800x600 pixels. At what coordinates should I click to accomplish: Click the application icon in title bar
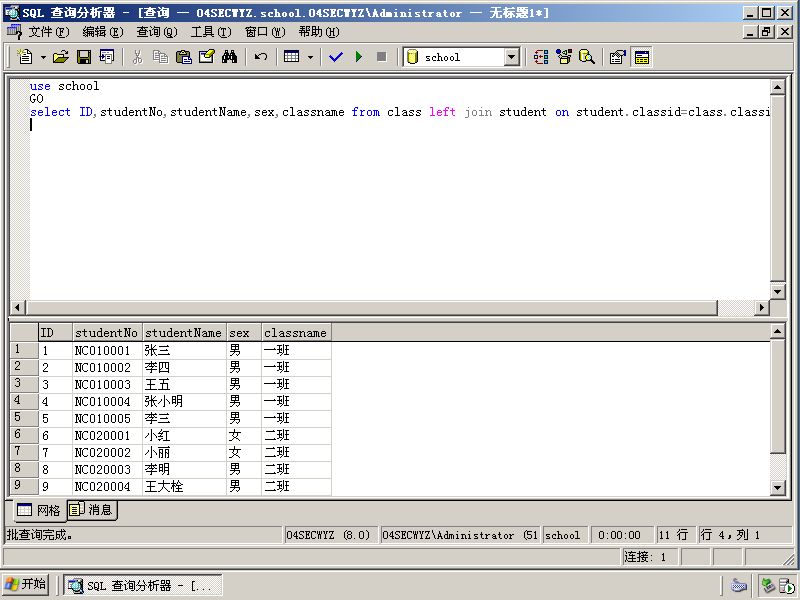(x=12, y=13)
